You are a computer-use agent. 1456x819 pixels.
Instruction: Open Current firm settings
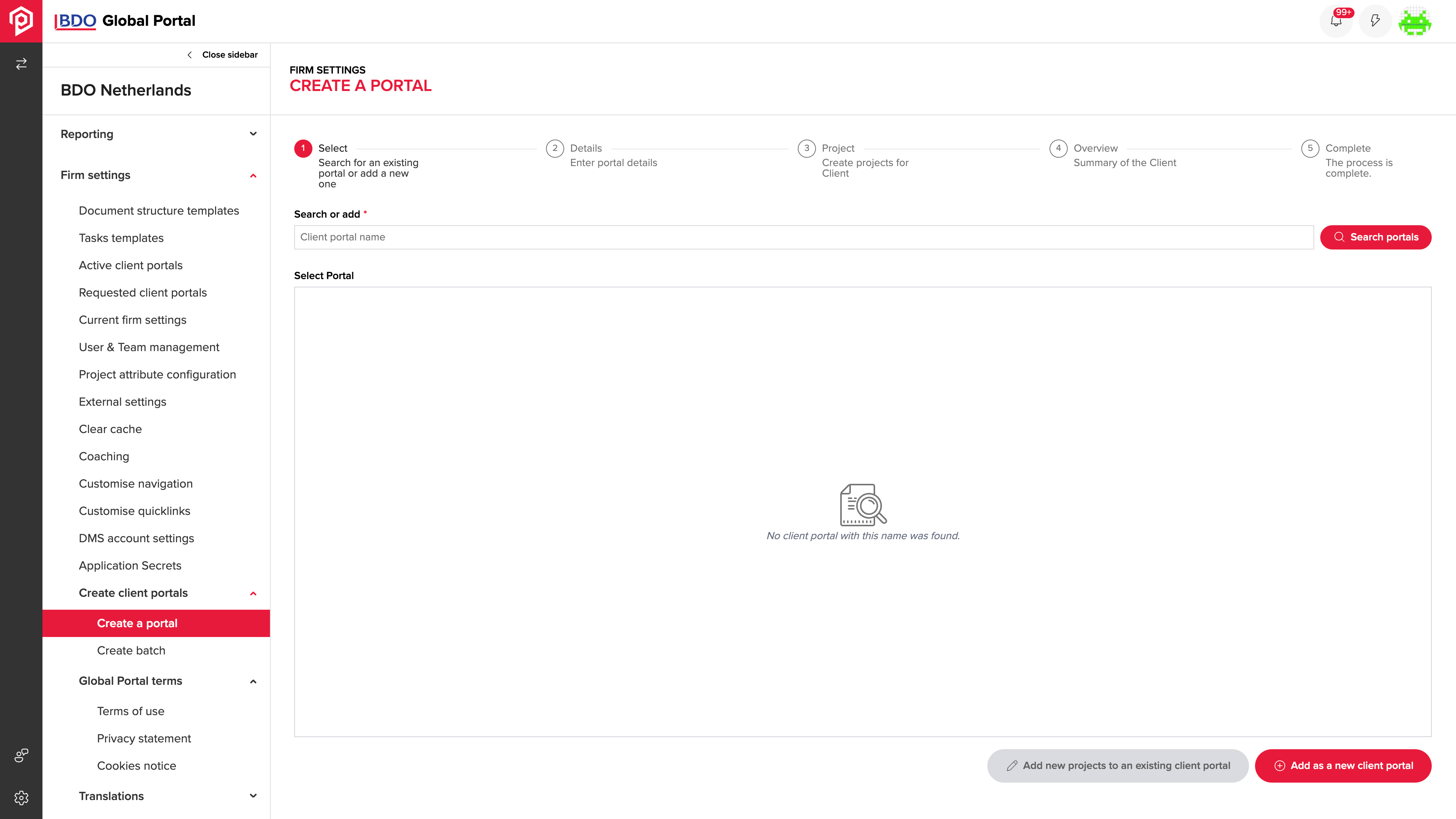pyautogui.click(x=132, y=320)
